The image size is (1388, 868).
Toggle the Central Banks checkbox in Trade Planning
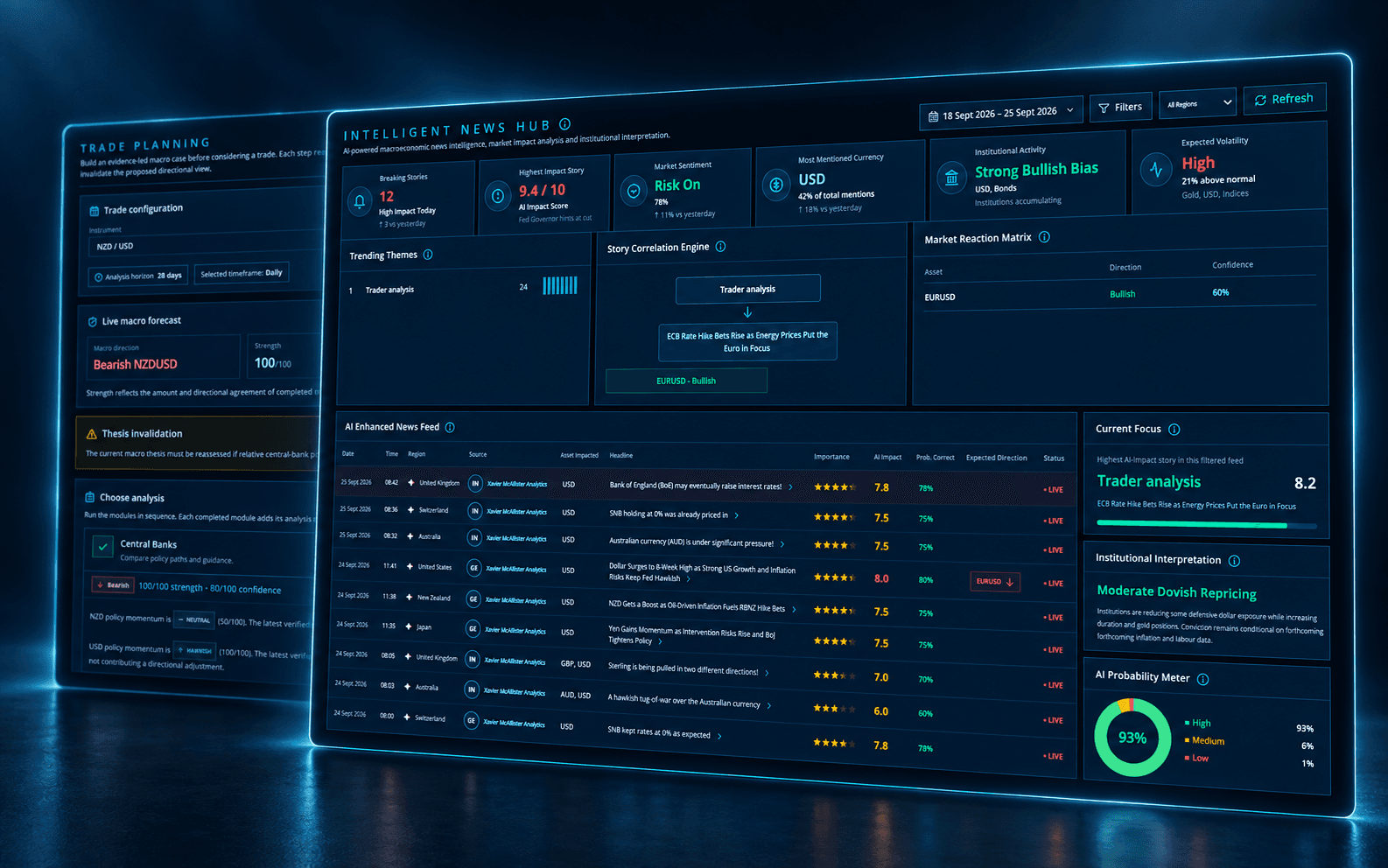(x=103, y=548)
